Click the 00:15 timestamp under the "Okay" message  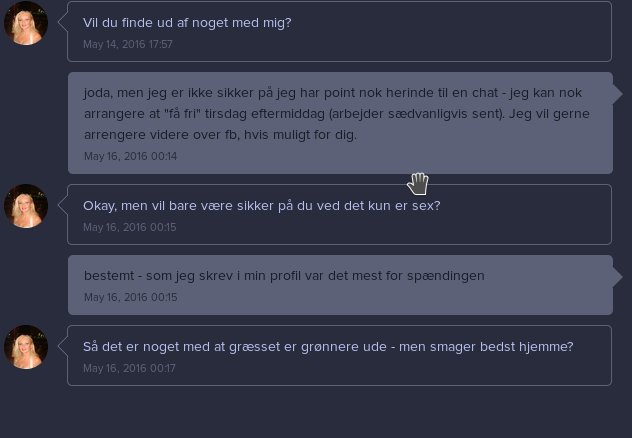coord(130,227)
